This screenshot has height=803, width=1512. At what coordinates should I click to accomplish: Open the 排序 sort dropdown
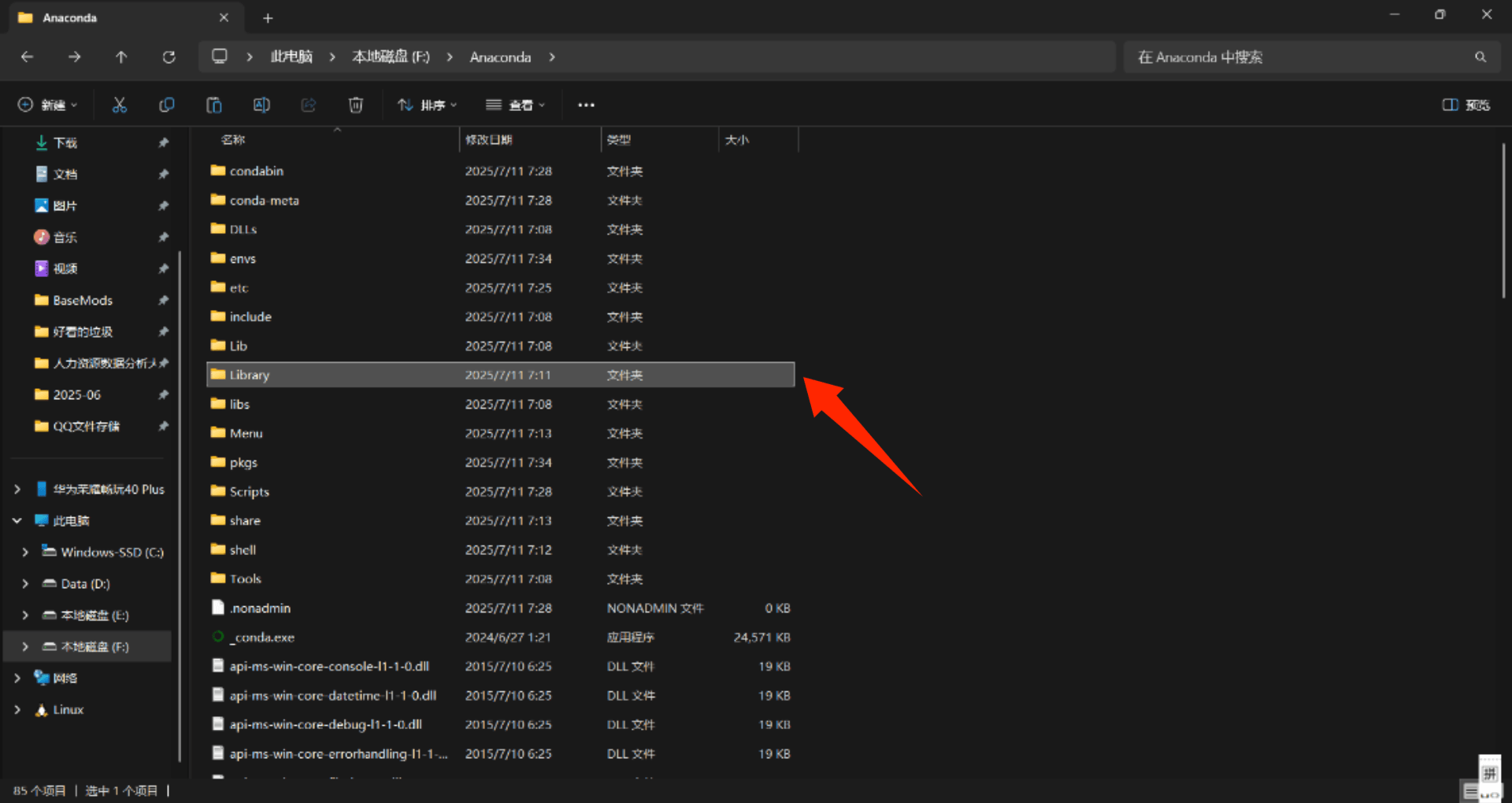pyautogui.click(x=427, y=105)
